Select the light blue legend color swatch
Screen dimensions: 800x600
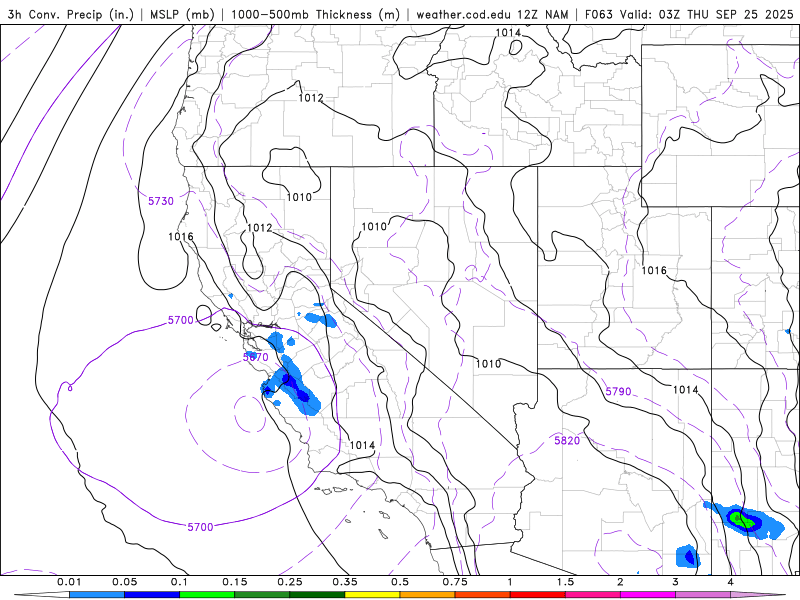97,594
